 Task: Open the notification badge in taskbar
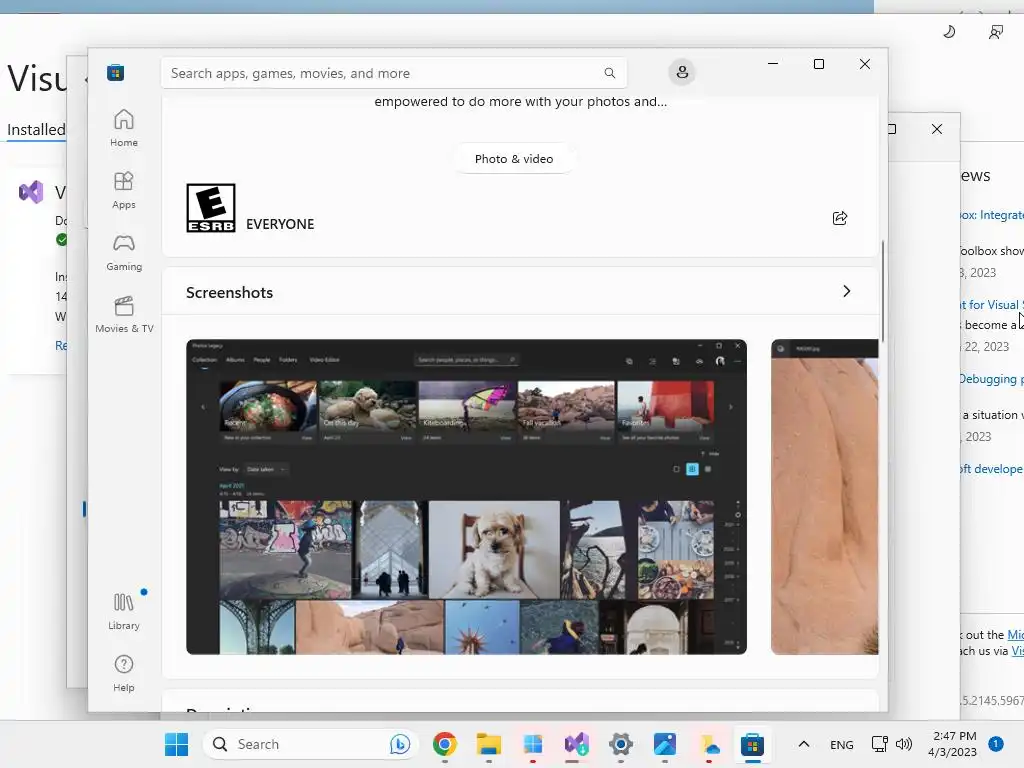click(x=995, y=743)
